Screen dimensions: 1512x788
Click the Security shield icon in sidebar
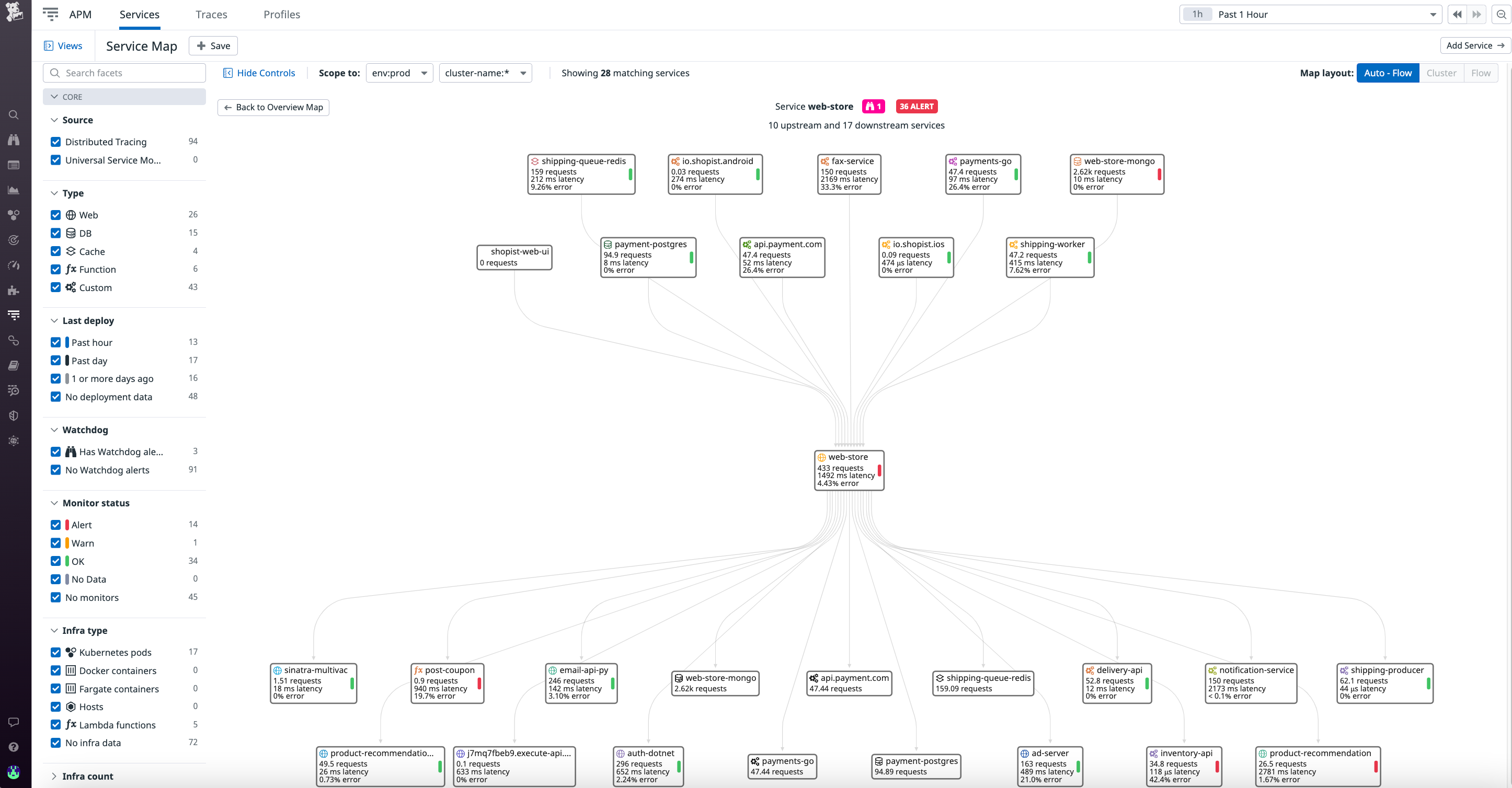pos(14,415)
